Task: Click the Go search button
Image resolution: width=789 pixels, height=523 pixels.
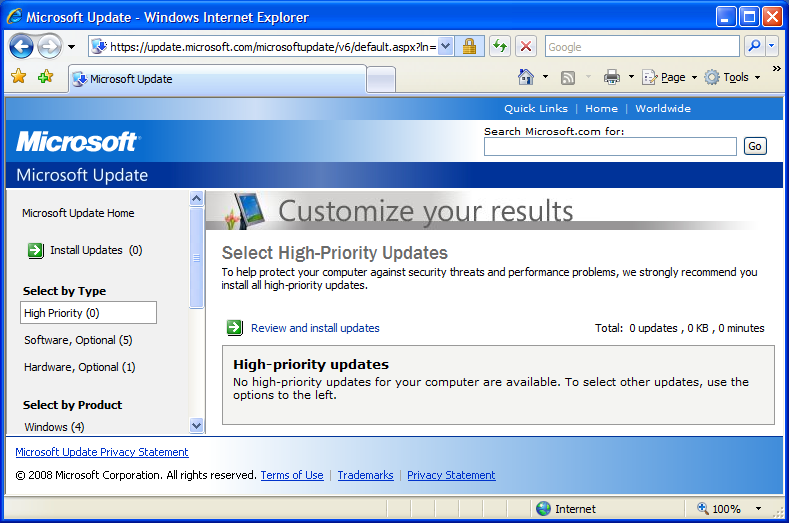Action: click(x=755, y=146)
